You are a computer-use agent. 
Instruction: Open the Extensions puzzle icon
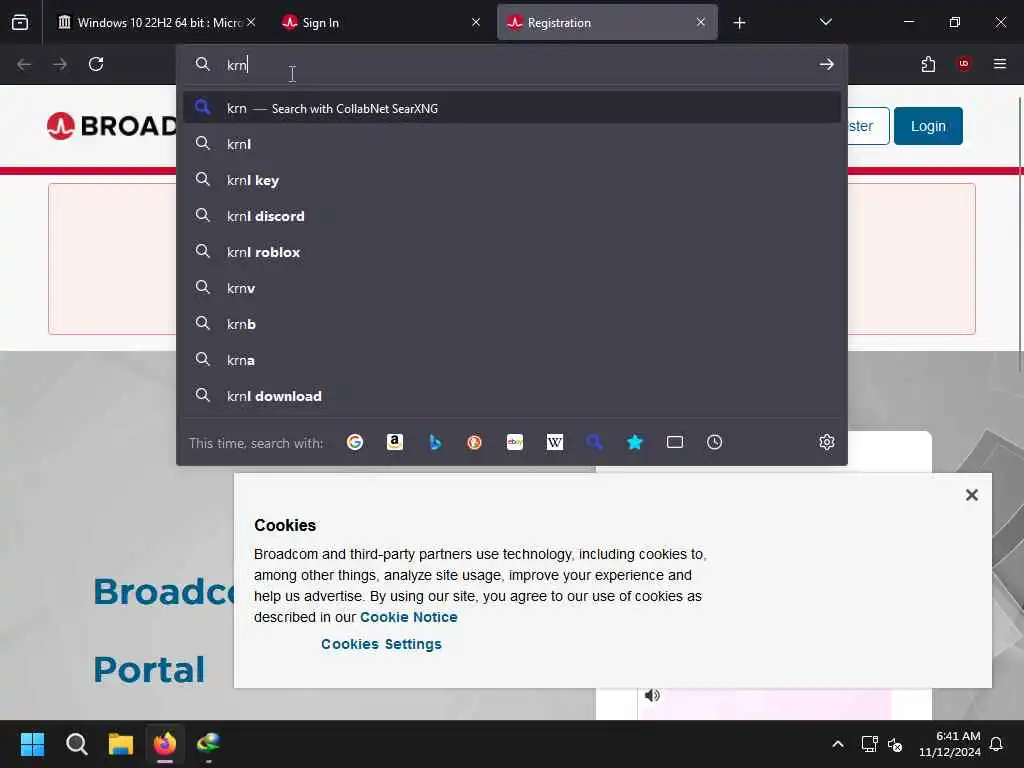(928, 64)
